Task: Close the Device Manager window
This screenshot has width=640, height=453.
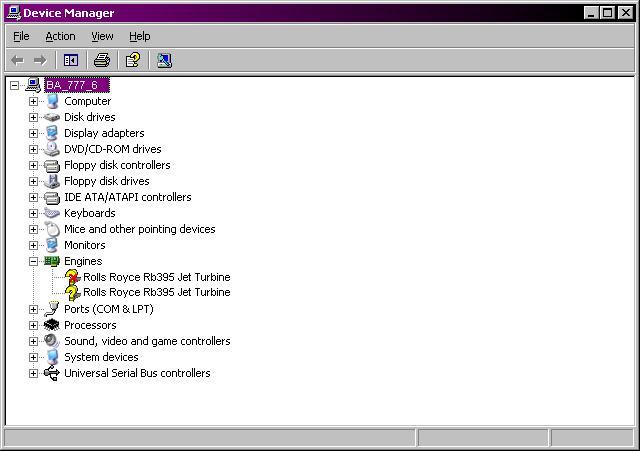Action: tap(625, 13)
